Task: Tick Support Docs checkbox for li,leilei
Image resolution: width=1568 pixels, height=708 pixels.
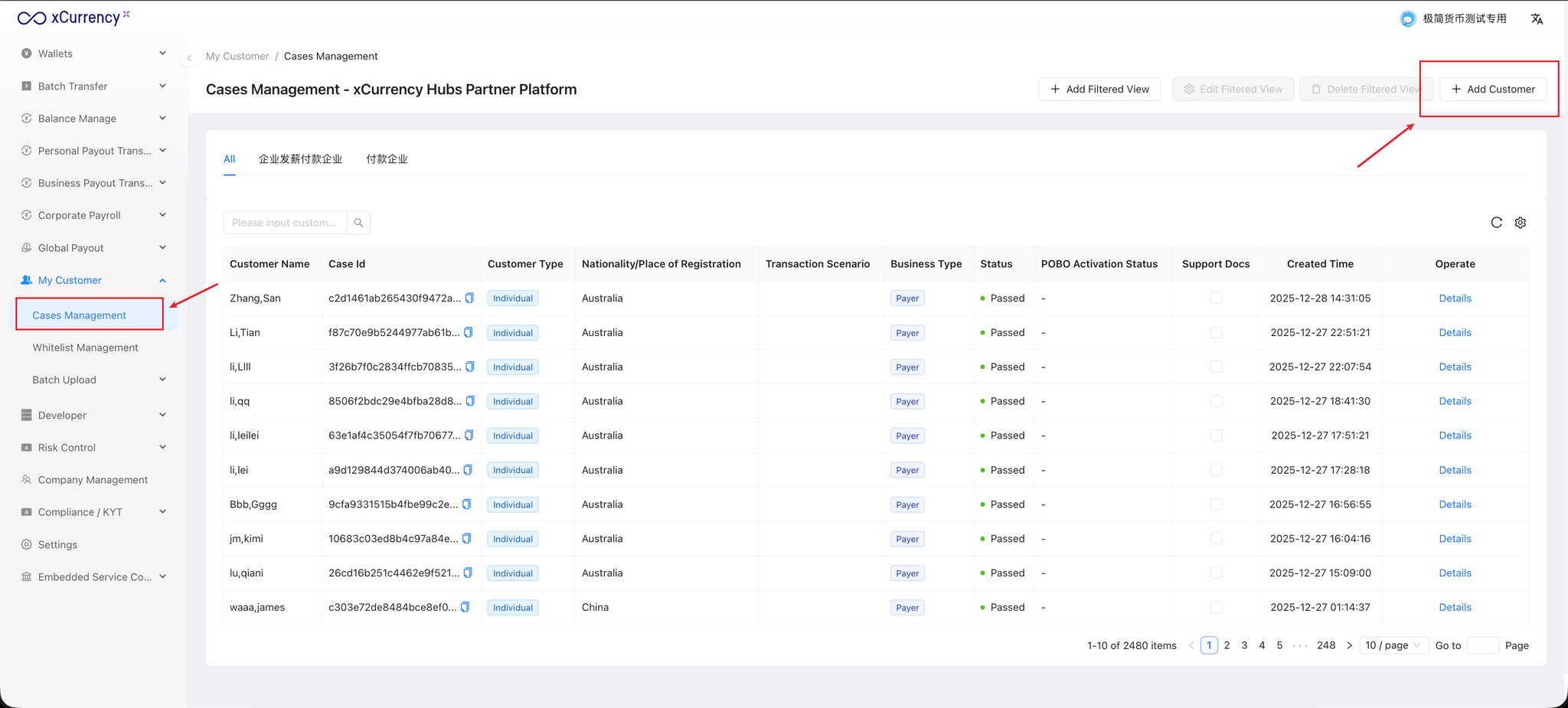Action: click(x=1216, y=436)
